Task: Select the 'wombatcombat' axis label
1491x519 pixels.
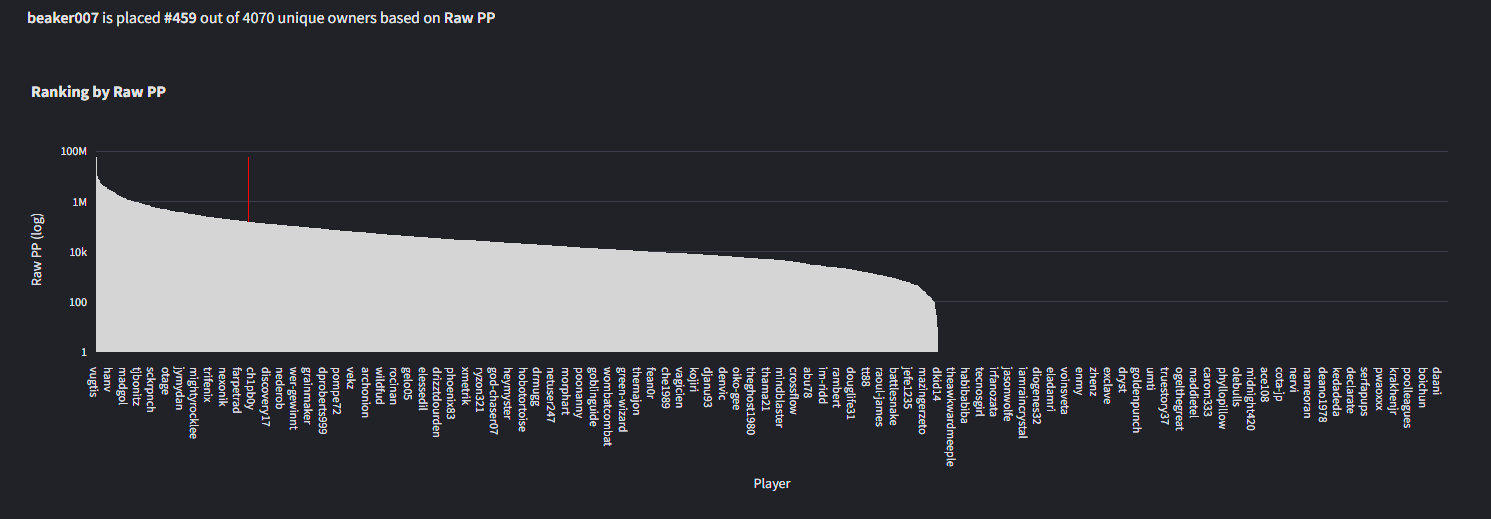Action: (608, 406)
